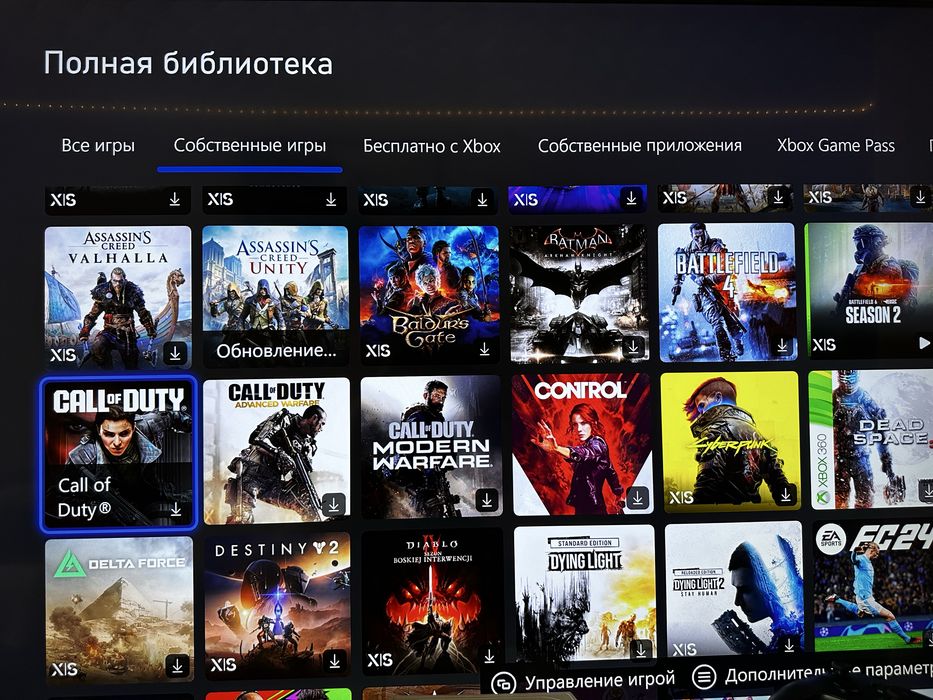Open Assassin's Creed Unity tile
The image size is (933, 700).
pyautogui.click(x=275, y=296)
